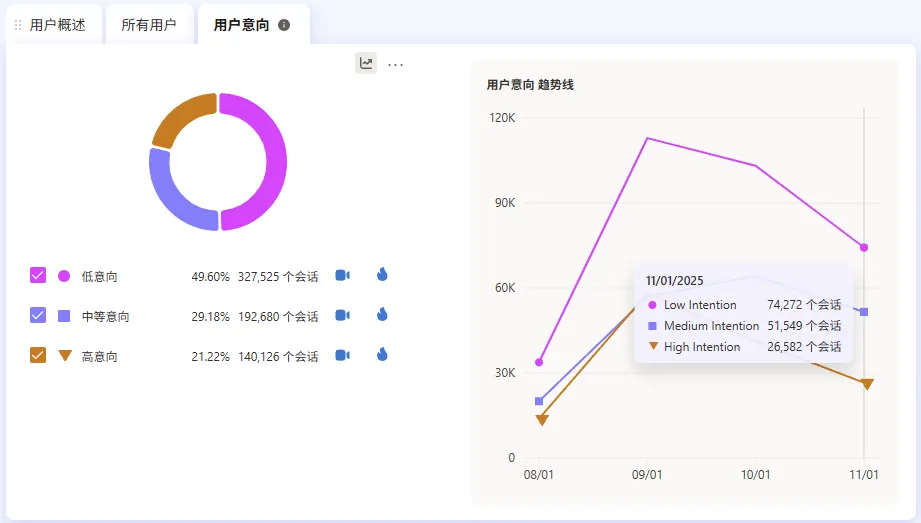Viewport: 921px width, 523px height.
Task: Switch to the 用户概述 tab
Action: (x=57, y=25)
